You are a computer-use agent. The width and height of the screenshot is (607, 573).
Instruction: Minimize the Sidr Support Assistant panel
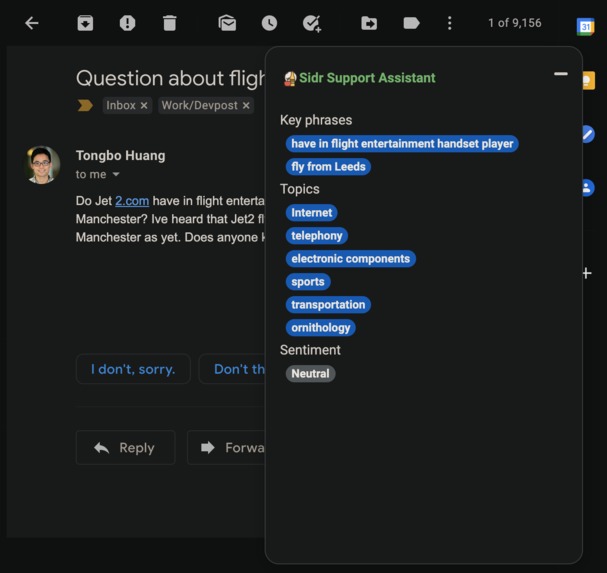[x=561, y=74]
